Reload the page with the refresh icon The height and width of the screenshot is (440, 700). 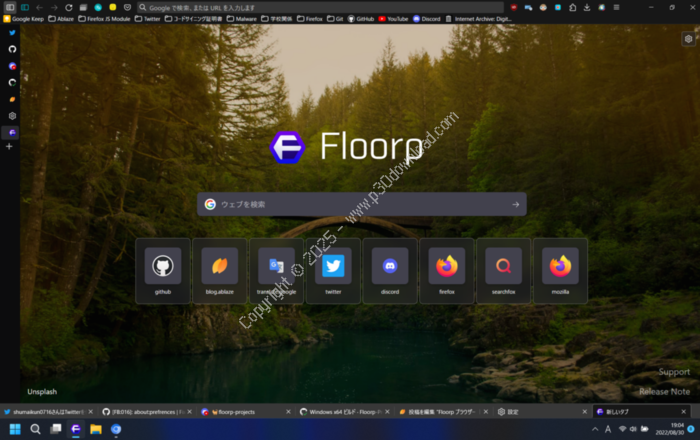[x=69, y=7]
